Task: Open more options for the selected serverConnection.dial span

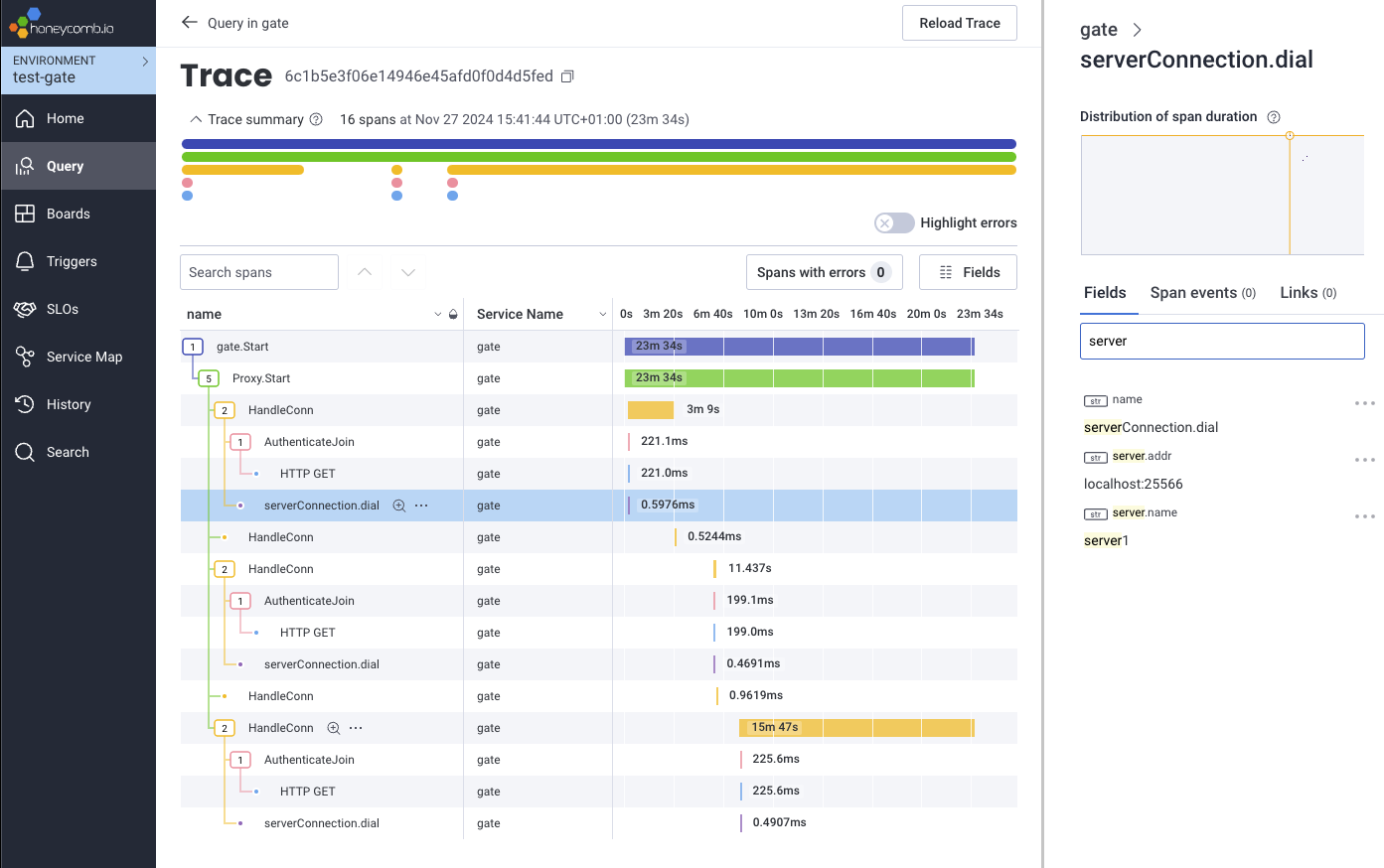Action: [421, 506]
